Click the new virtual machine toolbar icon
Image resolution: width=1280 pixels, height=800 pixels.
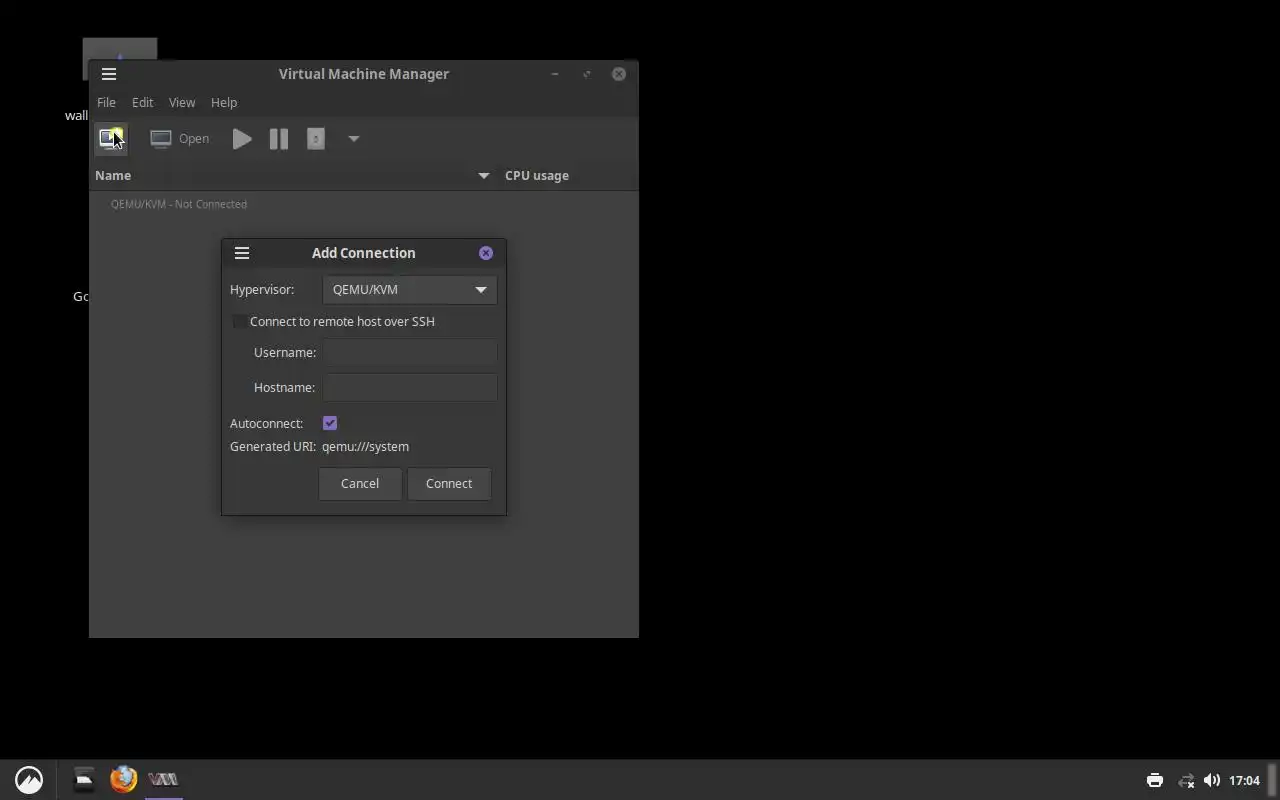click(111, 139)
